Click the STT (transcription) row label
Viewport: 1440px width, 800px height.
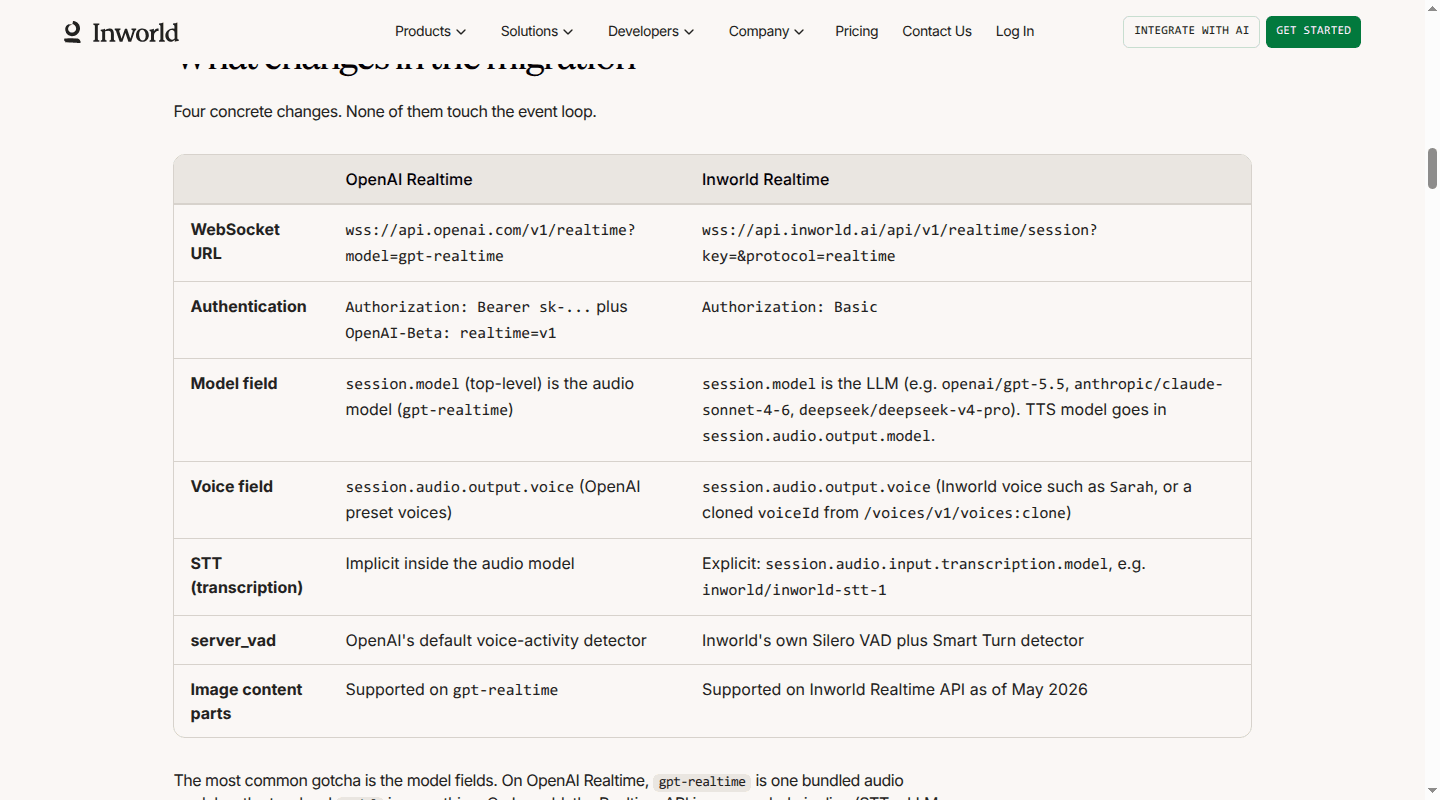pyautogui.click(x=247, y=576)
